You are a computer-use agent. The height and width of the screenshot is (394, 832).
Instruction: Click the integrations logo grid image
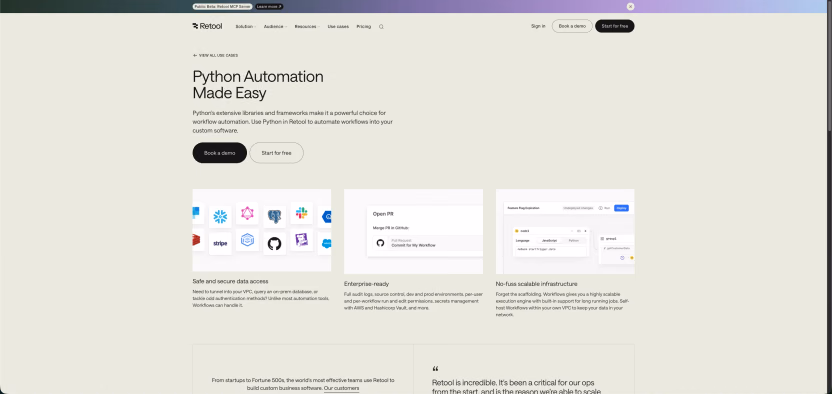click(262, 230)
